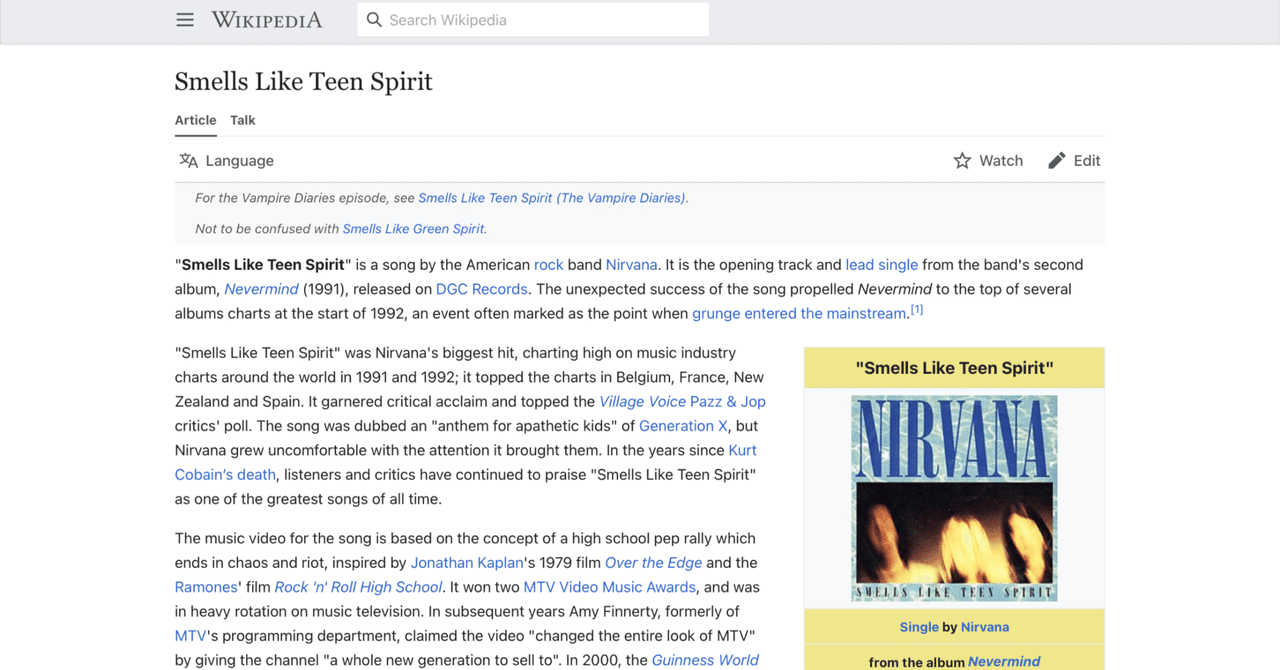Follow the Ramones link
Screen dimensions: 1280x670
[206, 587]
